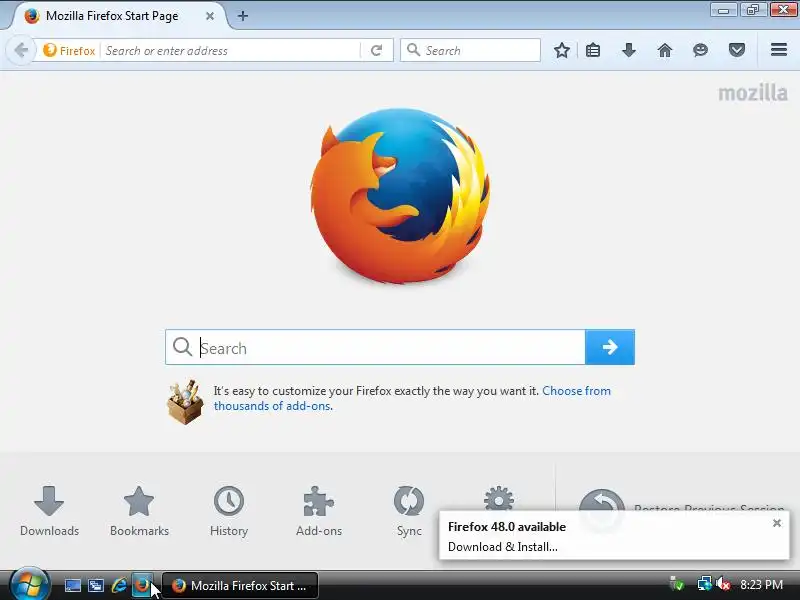Click the add-ons box image on start page

185,403
